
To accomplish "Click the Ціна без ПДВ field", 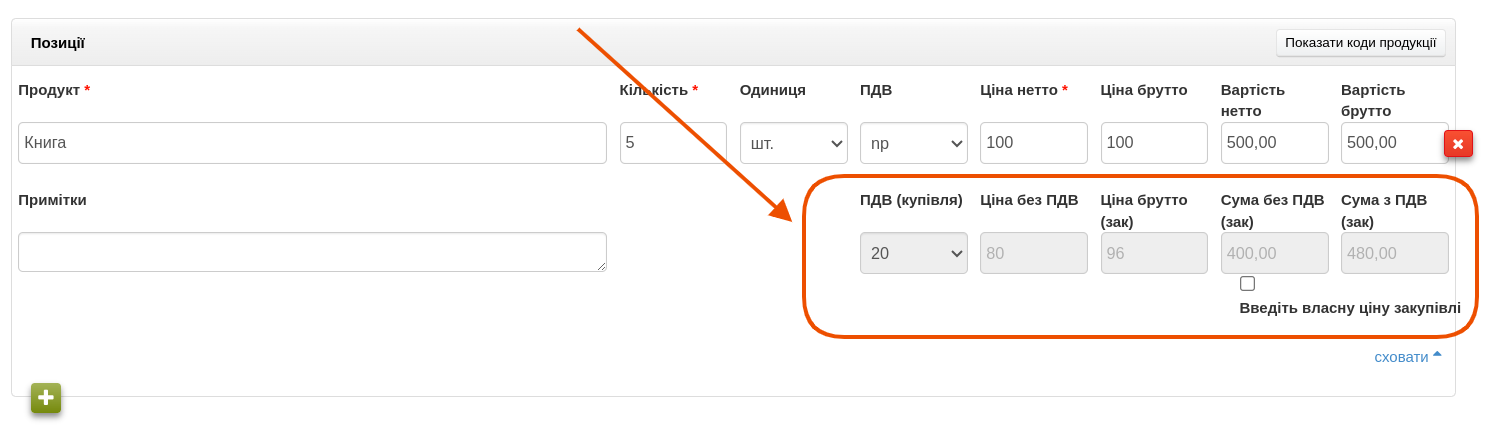I will [1033, 253].
